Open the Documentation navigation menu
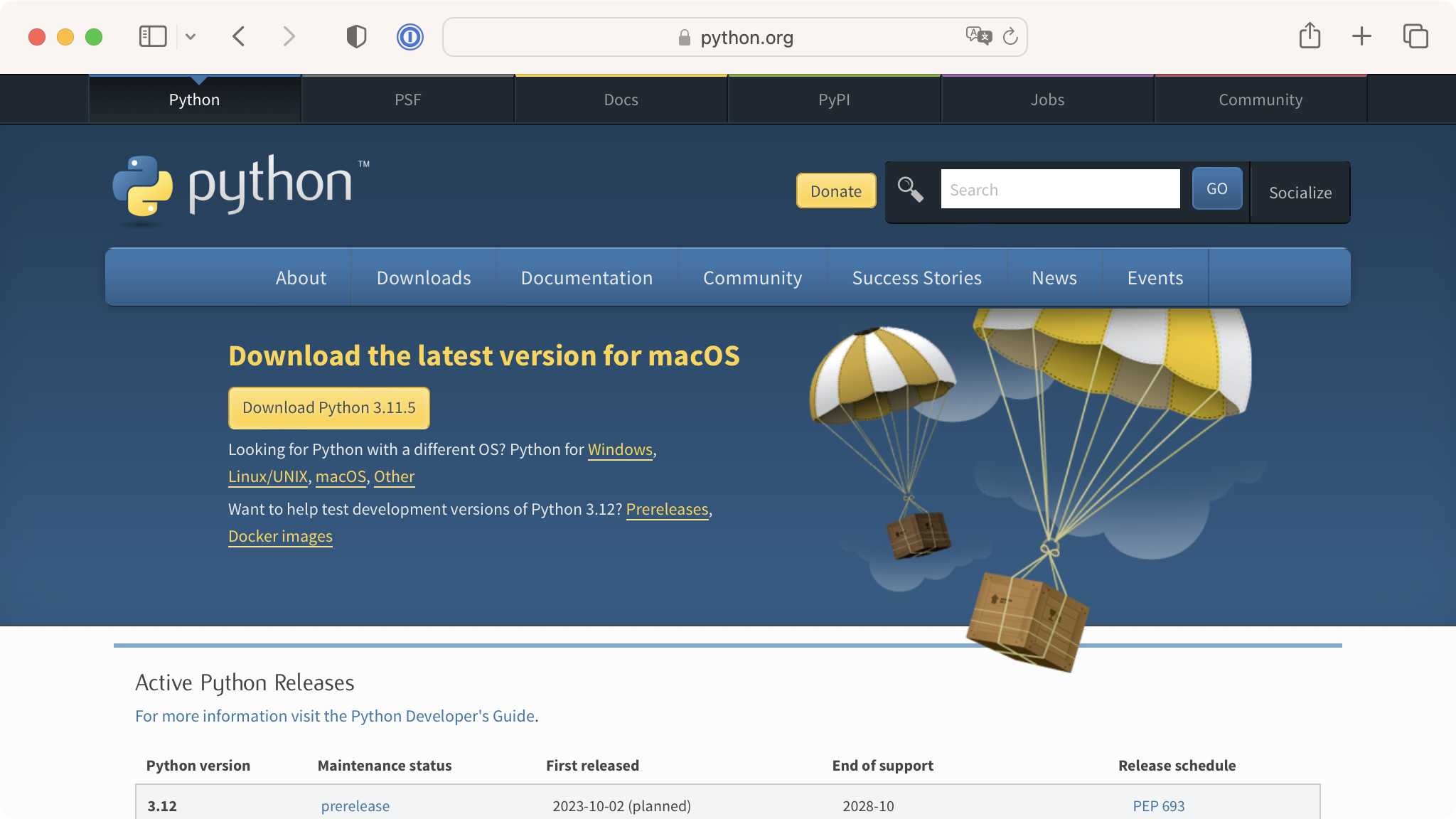 pos(587,278)
